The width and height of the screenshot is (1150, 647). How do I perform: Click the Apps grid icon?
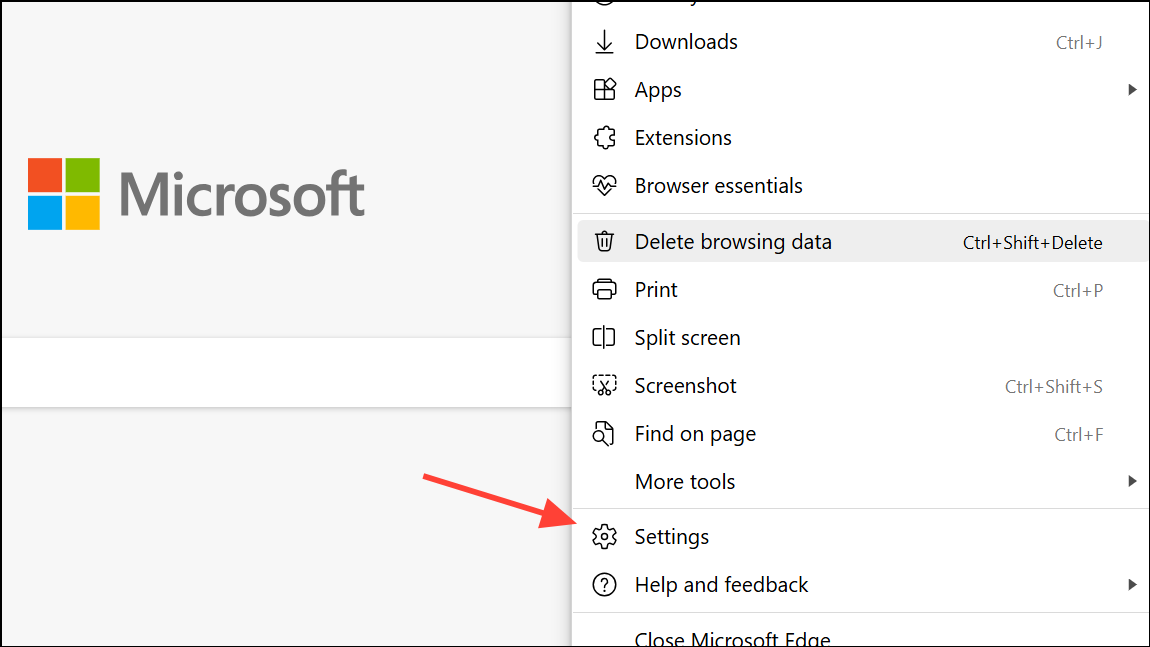(604, 90)
